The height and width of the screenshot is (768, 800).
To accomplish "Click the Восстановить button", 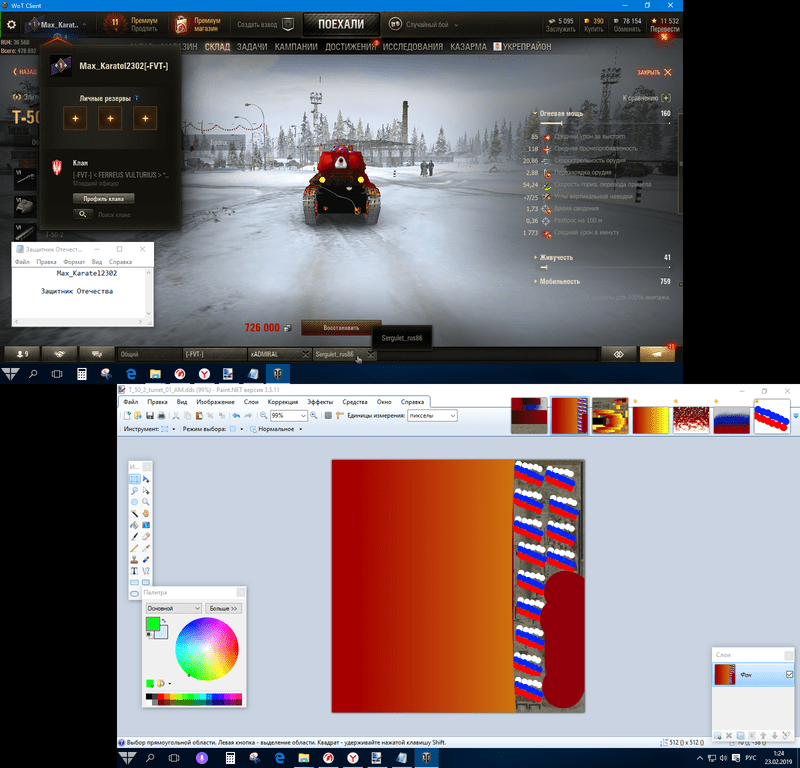I will [x=341, y=328].
